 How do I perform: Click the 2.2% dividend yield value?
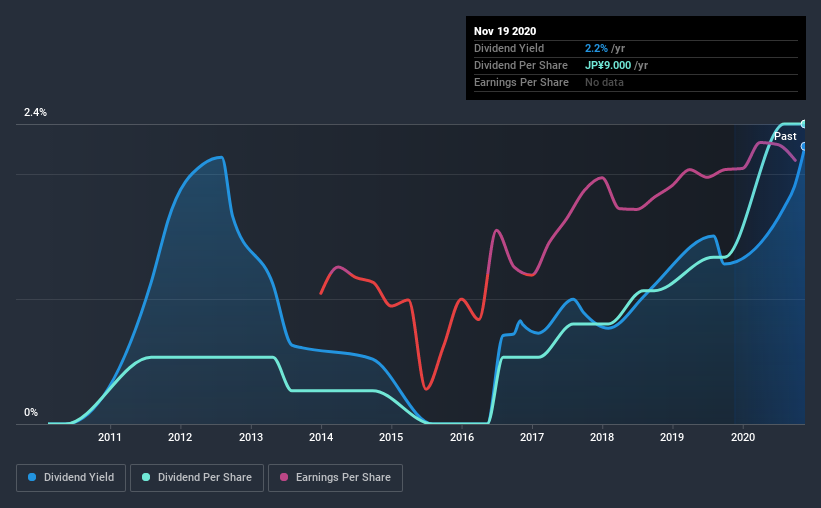(x=596, y=48)
